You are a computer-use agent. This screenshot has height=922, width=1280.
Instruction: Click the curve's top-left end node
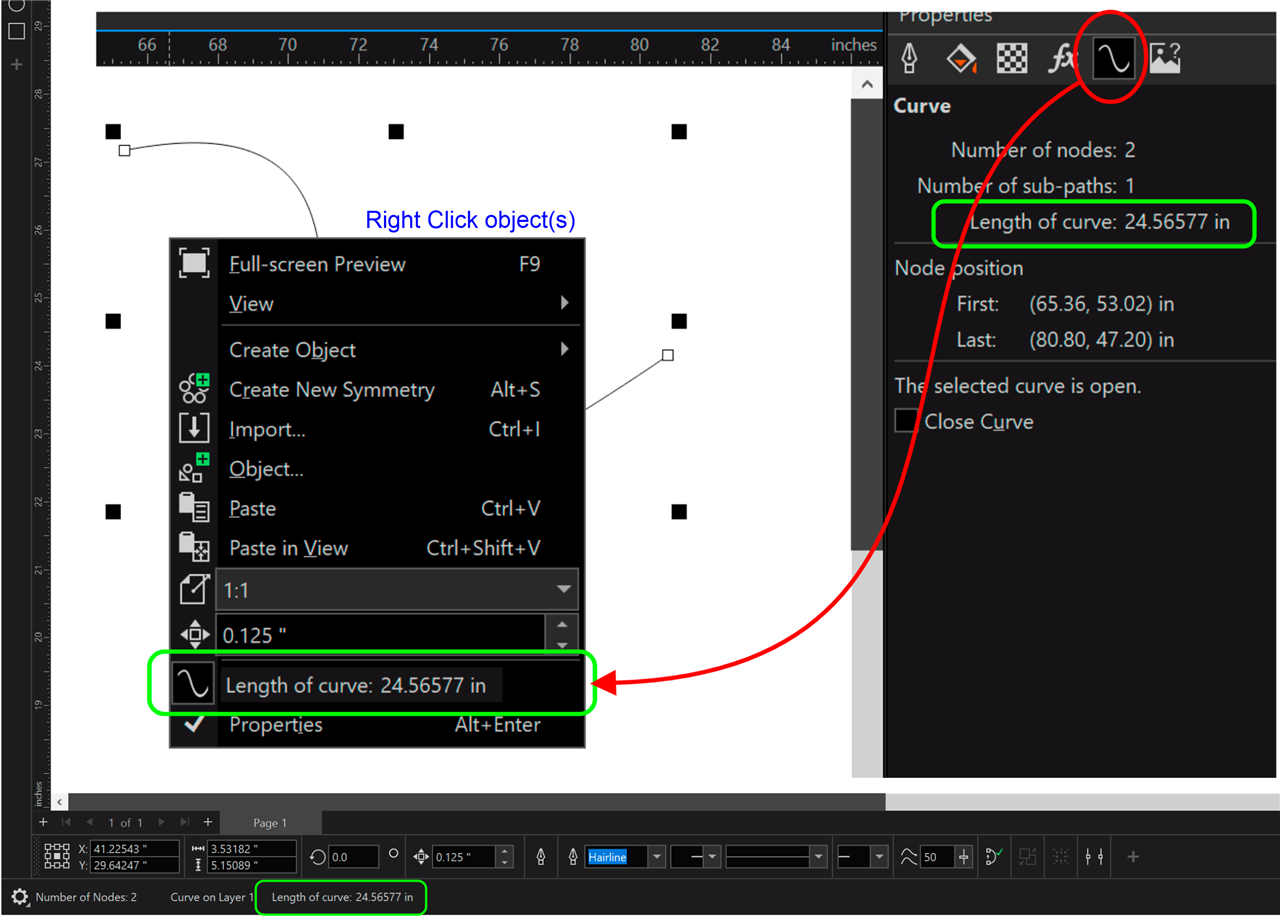125,150
